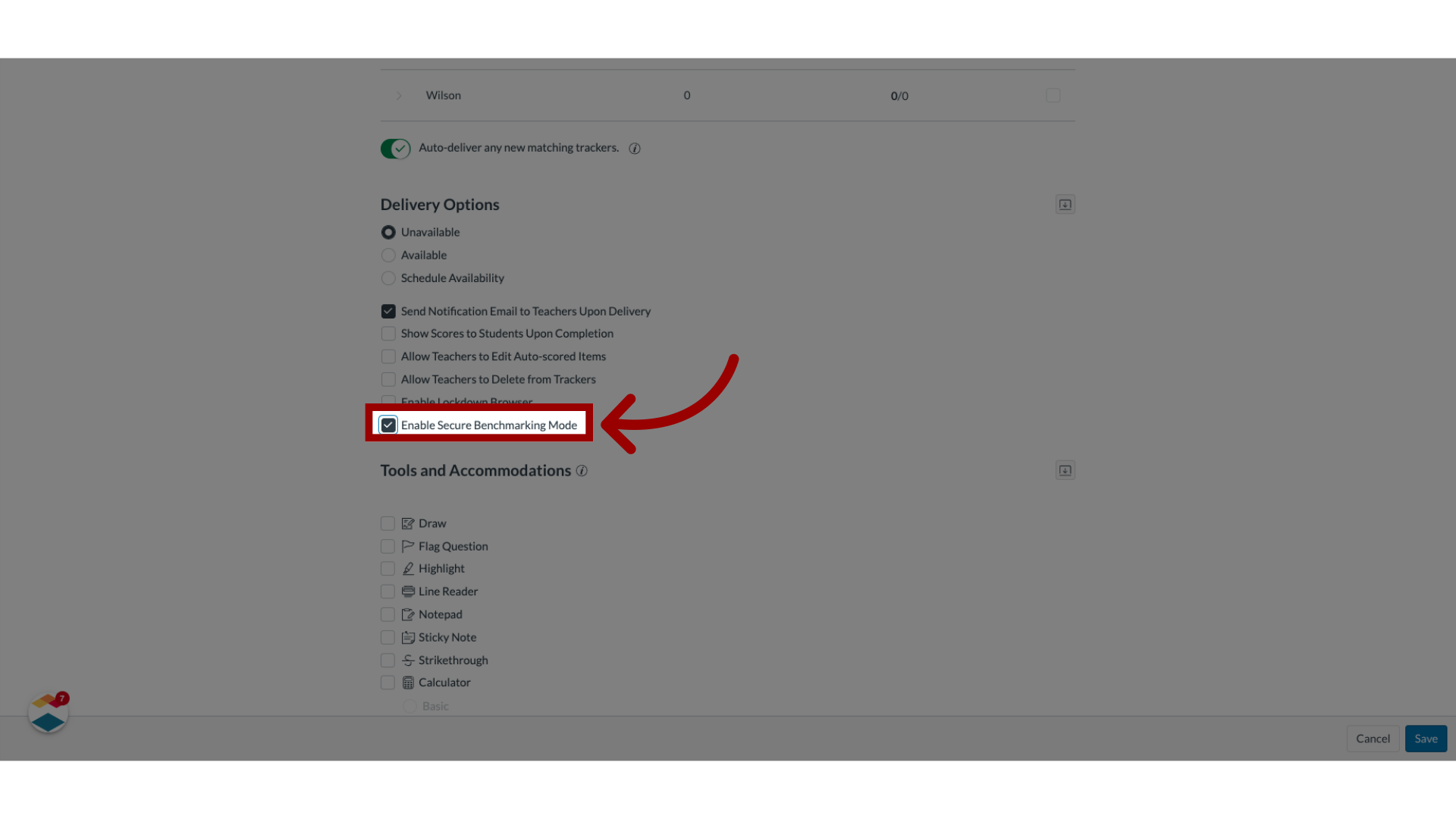The image size is (1456, 819).
Task: Check Show Scores to Students checkbox
Action: tap(388, 333)
